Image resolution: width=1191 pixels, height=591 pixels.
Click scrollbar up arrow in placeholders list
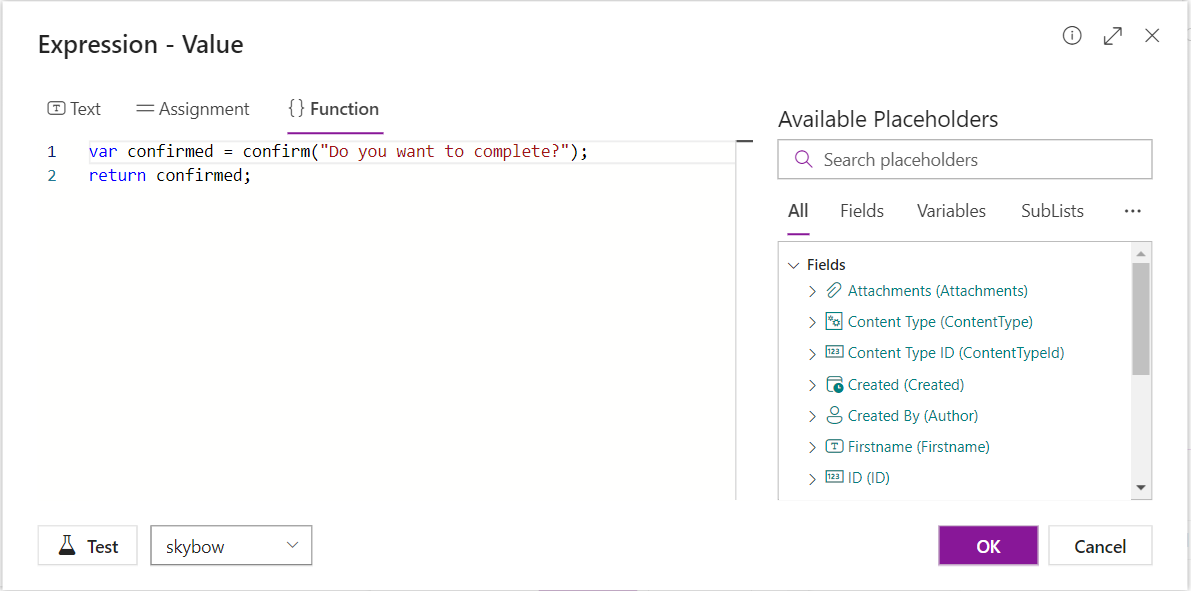pos(1140,253)
